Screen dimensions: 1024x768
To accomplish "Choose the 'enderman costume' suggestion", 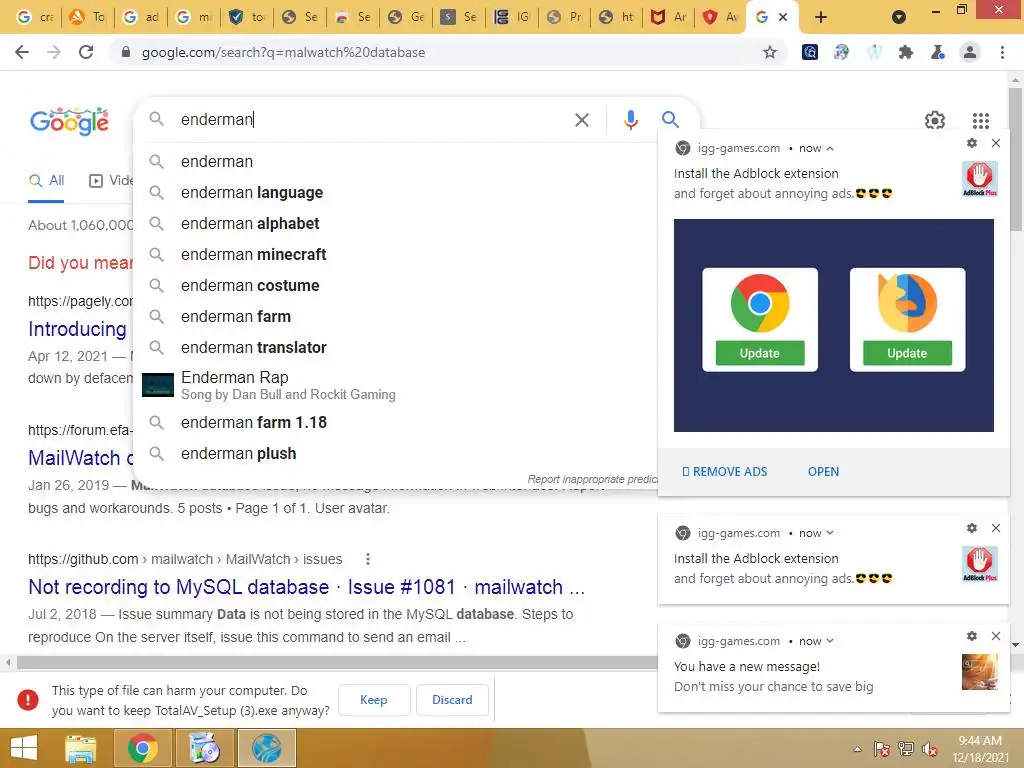I will point(396,285).
